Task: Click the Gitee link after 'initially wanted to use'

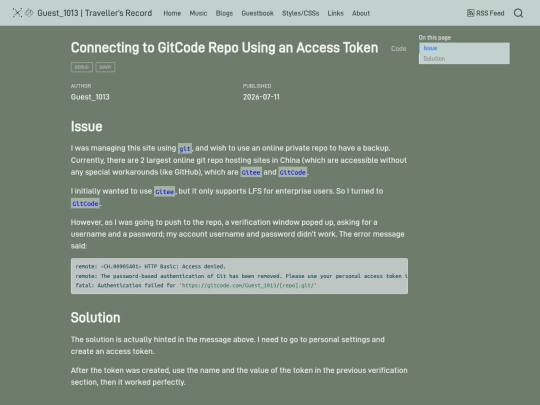Action: tap(164, 191)
